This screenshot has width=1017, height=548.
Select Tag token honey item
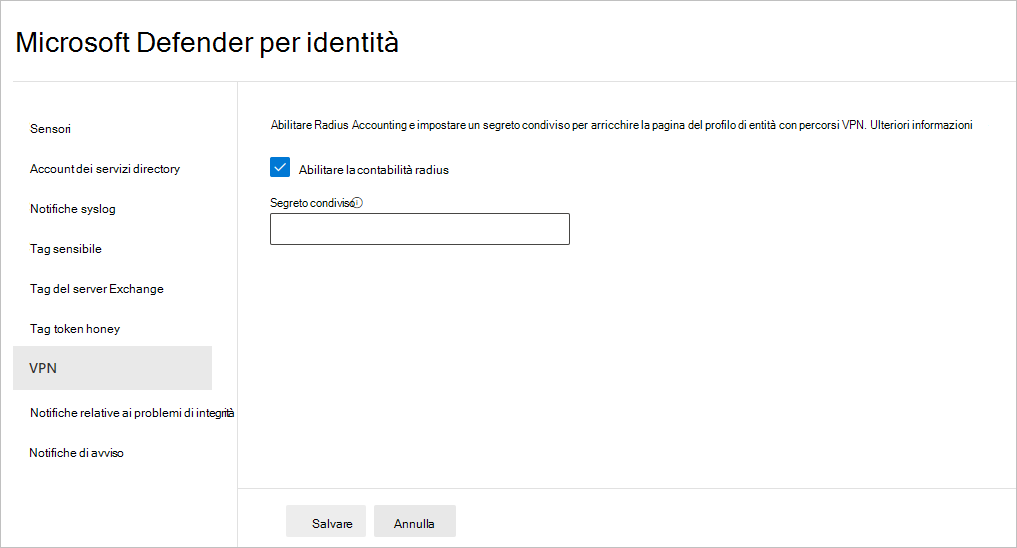pyautogui.click(x=75, y=329)
